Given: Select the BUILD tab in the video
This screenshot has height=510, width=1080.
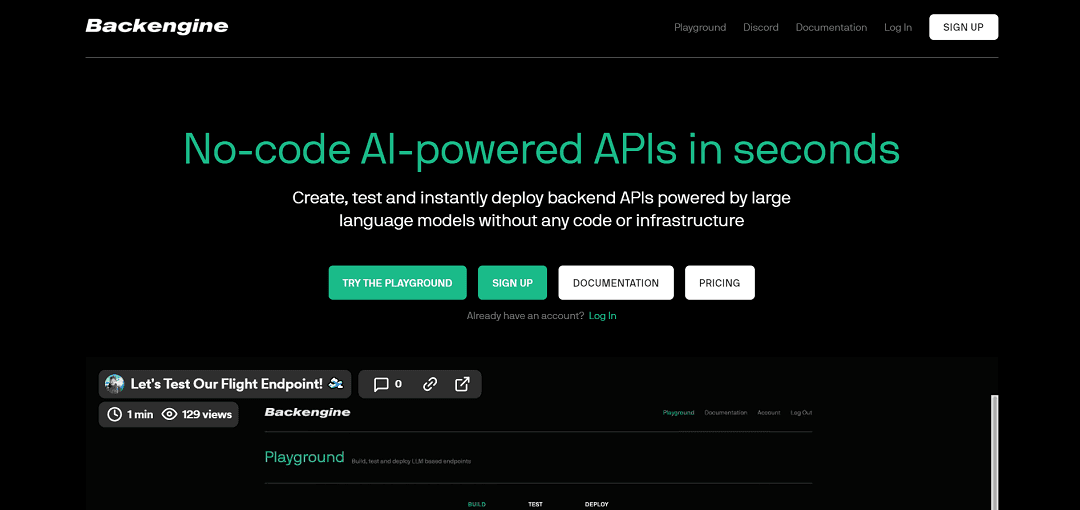Looking at the screenshot, I should point(477,504).
